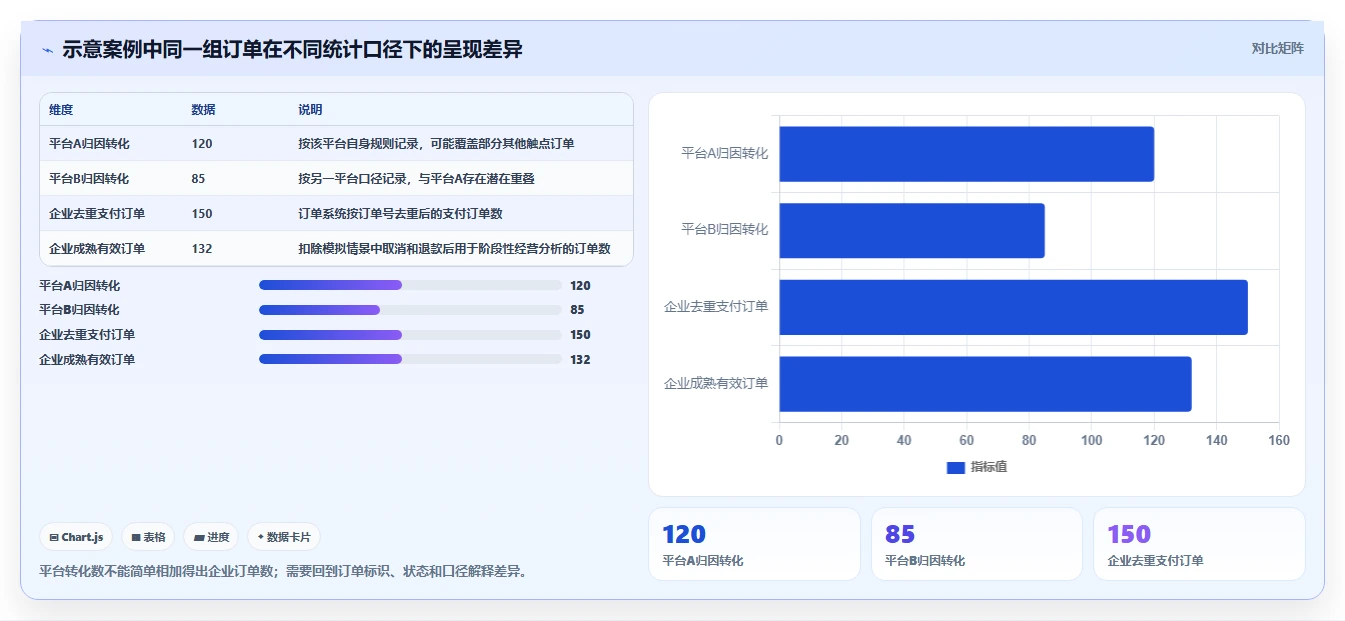Click the description starting 按另一平台口径记录
The image size is (1345, 621).
(x=418, y=179)
